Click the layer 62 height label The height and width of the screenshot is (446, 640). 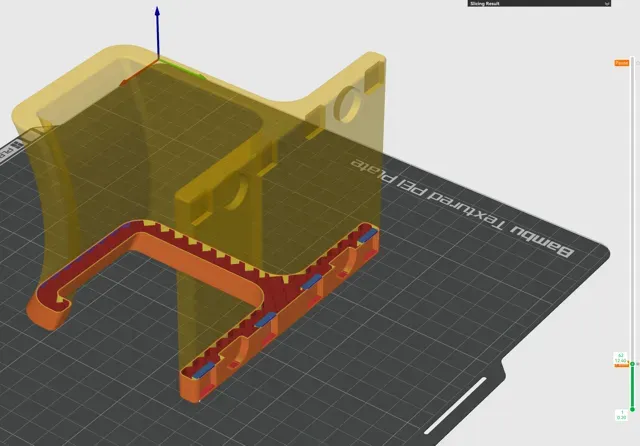620,358
